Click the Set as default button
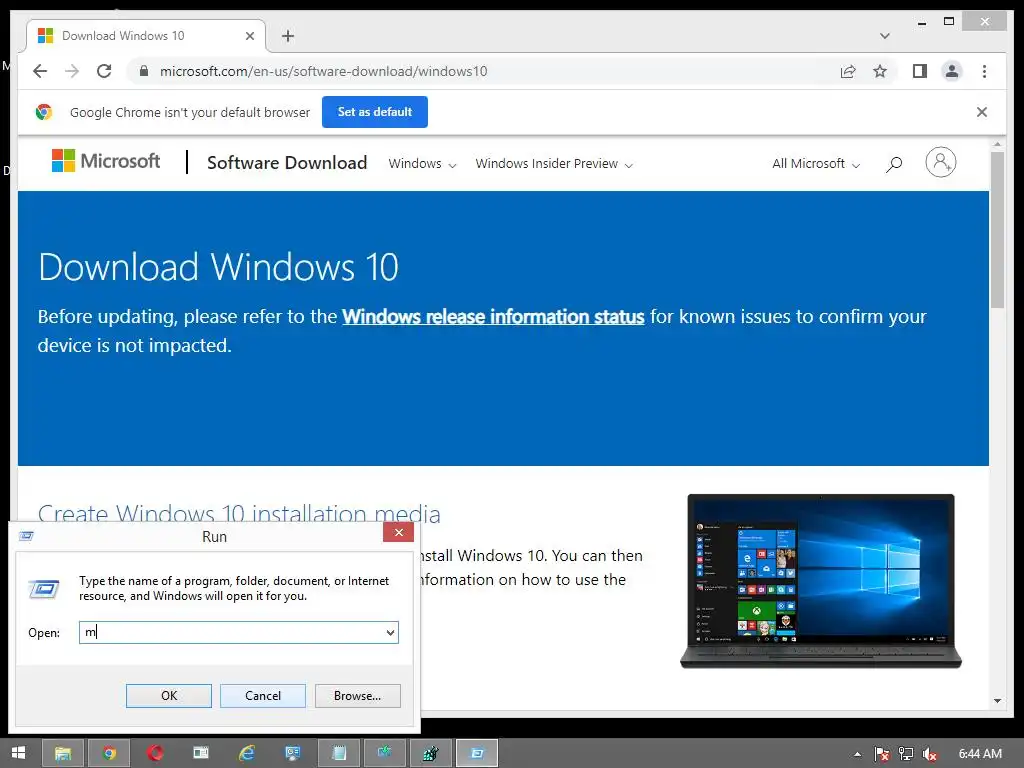This screenshot has width=1024, height=768. pyautogui.click(x=375, y=112)
